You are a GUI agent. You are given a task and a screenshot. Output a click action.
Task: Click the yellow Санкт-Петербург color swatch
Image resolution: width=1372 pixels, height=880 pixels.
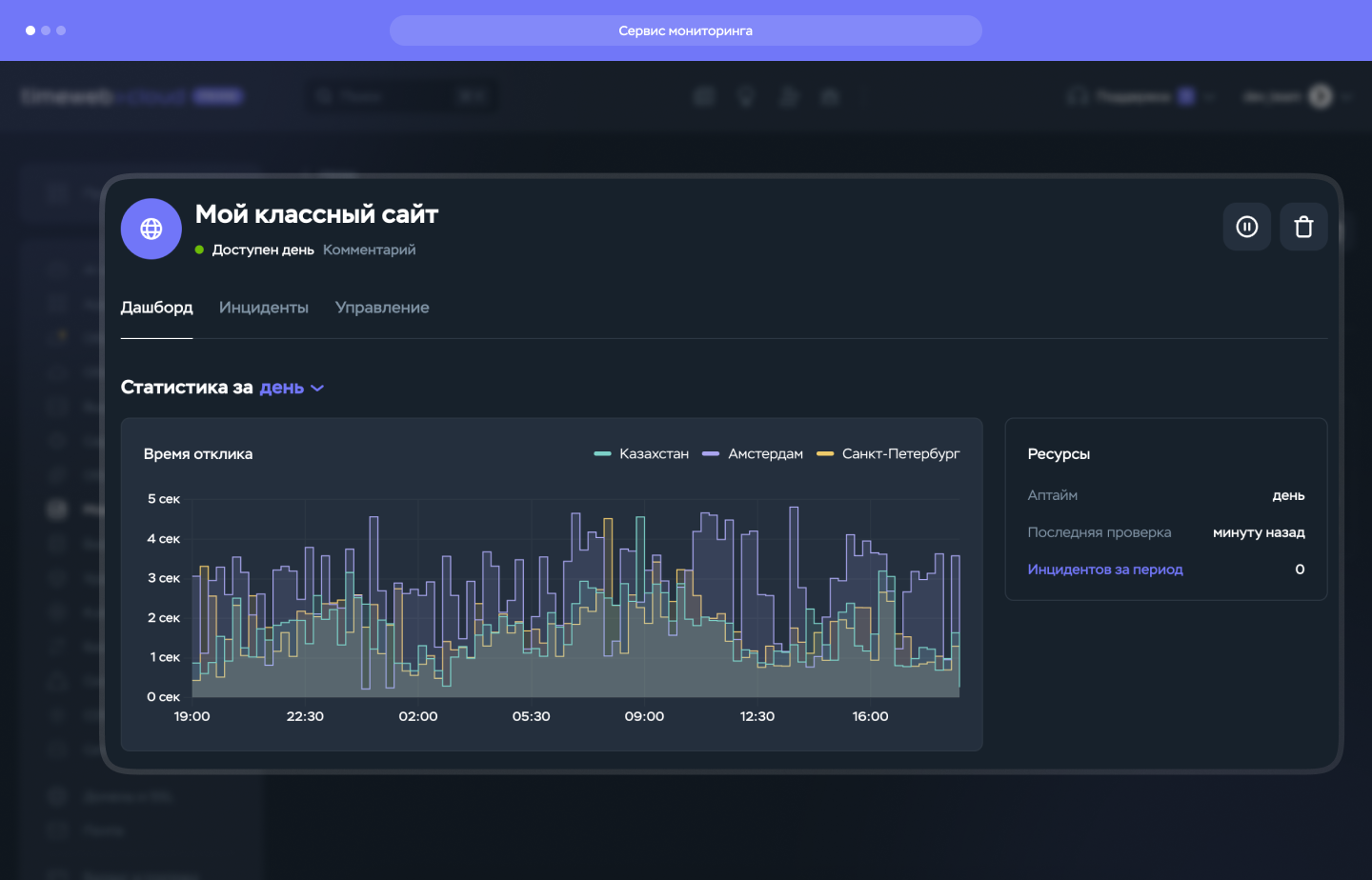pyautogui.click(x=825, y=453)
